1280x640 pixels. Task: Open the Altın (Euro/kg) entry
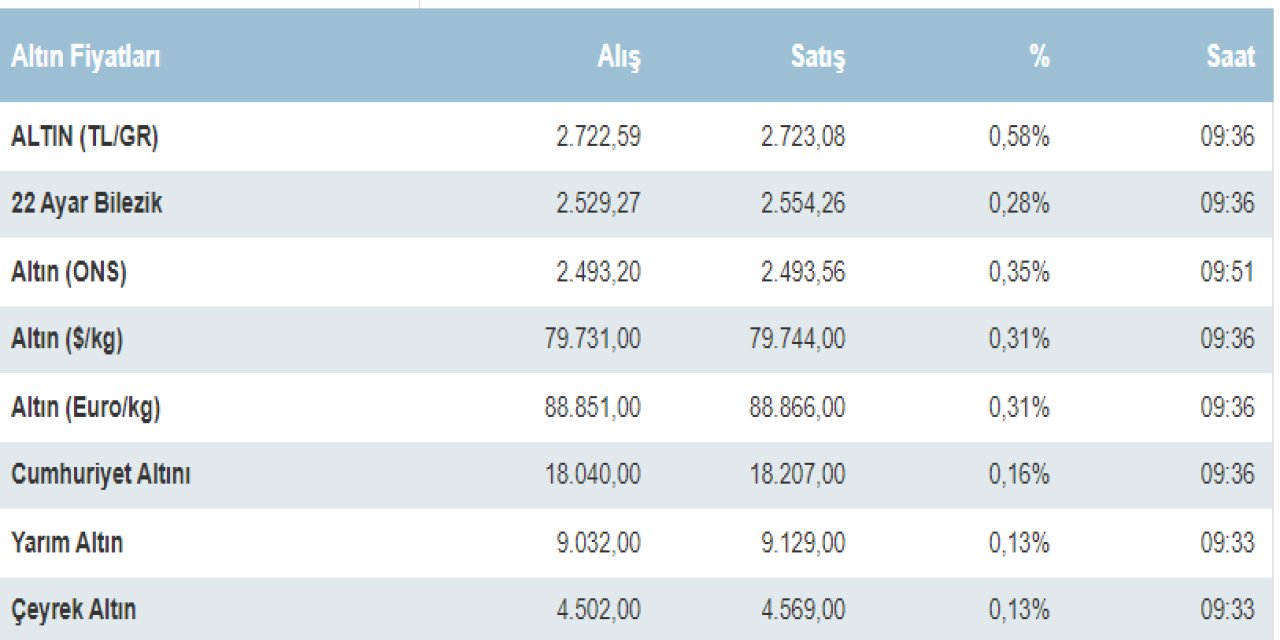[x=86, y=408]
